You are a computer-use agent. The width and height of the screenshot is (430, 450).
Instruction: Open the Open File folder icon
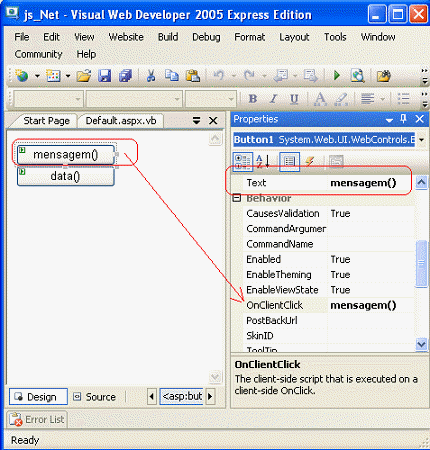click(84, 76)
